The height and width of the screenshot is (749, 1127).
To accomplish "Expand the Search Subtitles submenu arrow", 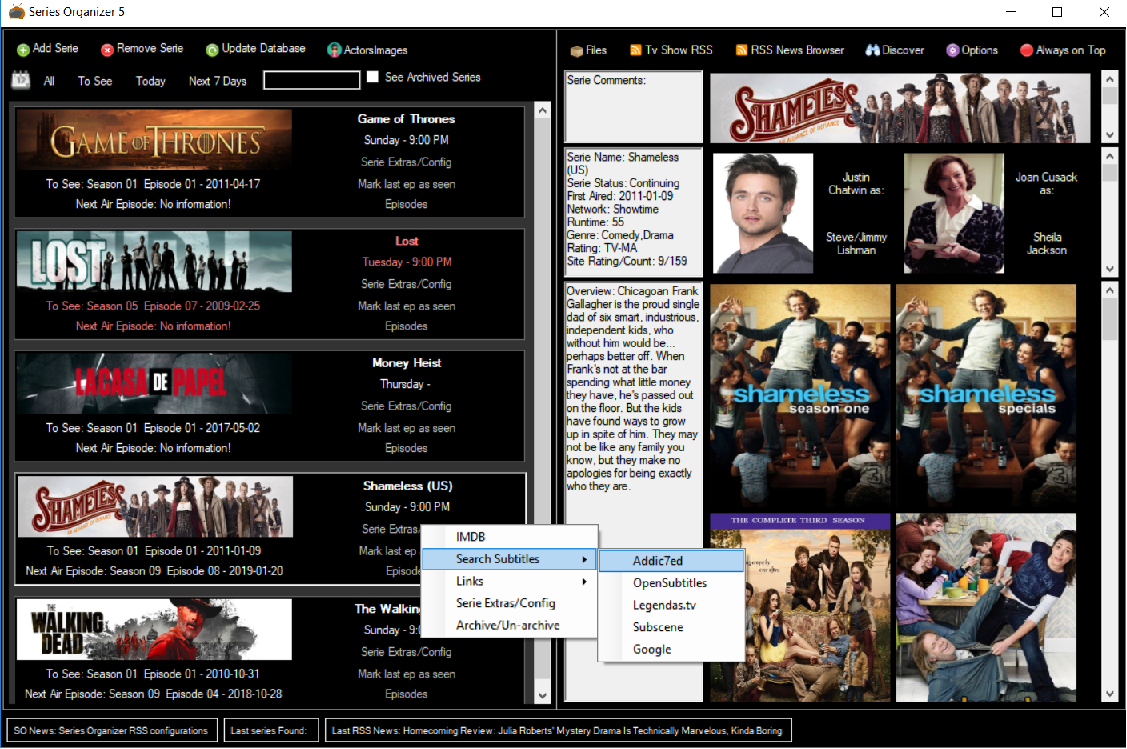I will pyautogui.click(x=584, y=559).
